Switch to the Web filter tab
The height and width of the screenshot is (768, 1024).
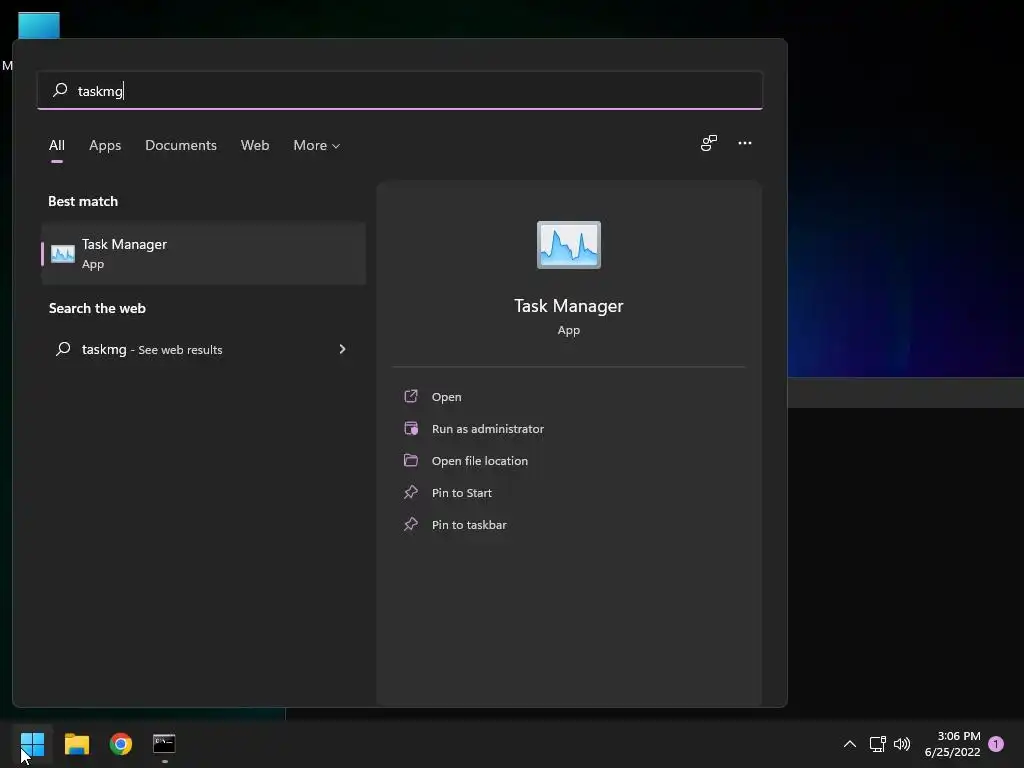click(x=255, y=145)
